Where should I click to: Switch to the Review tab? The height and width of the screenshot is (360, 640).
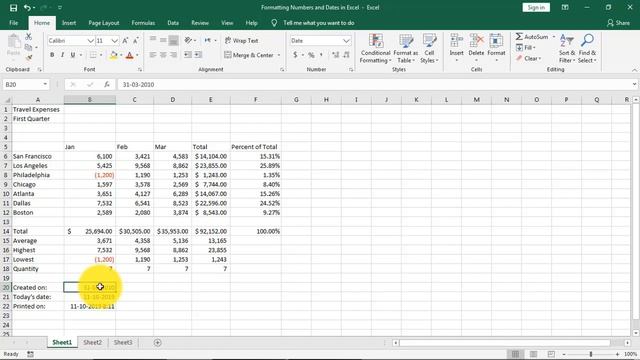coord(200,23)
